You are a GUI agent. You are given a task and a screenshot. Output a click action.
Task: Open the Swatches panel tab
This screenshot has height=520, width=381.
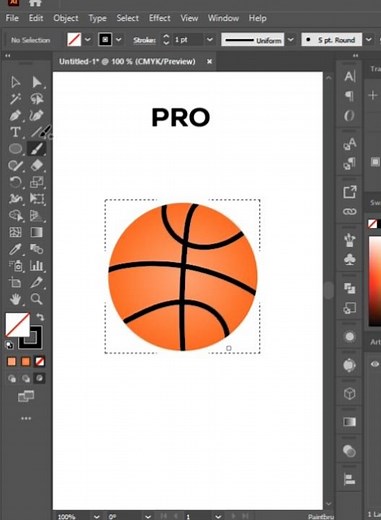tap(375, 202)
